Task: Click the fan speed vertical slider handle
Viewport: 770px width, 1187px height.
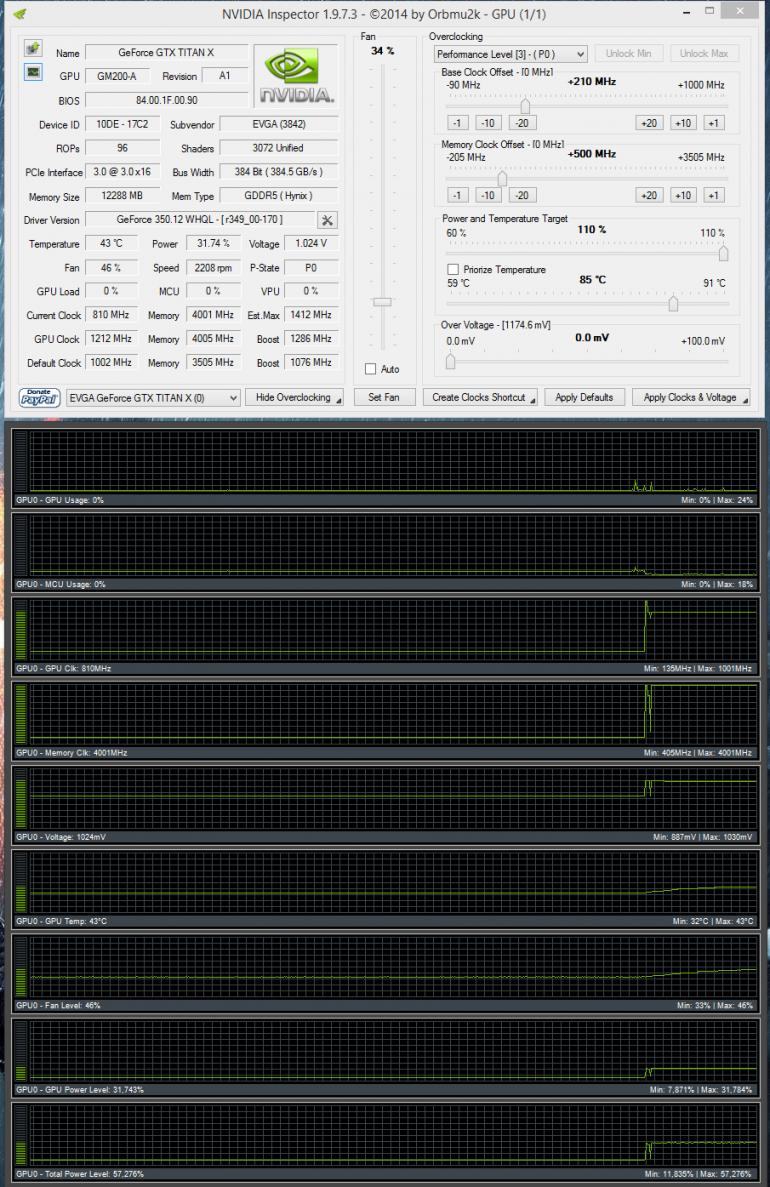Action: 382,301
